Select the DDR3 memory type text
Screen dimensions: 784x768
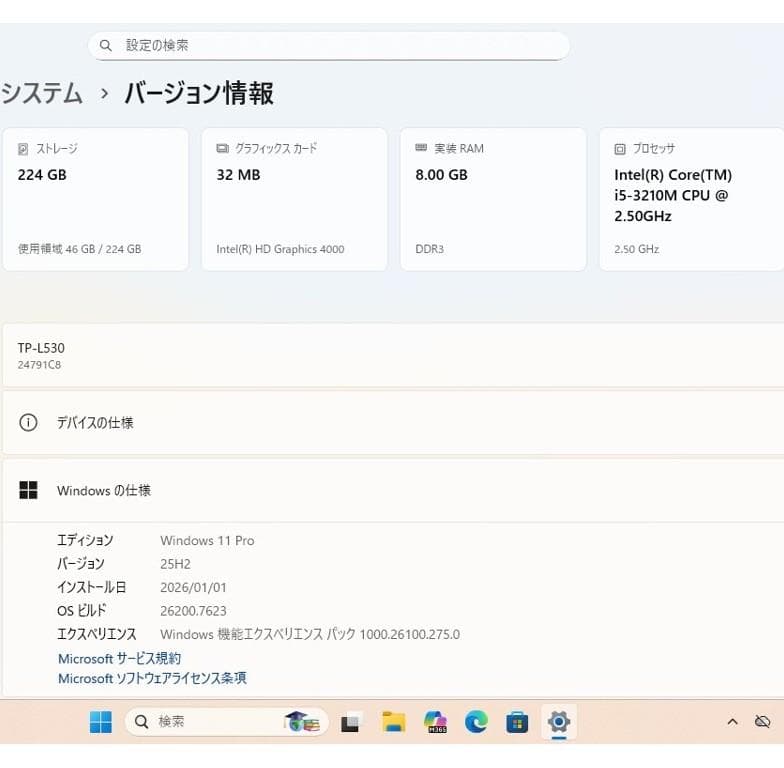point(429,249)
